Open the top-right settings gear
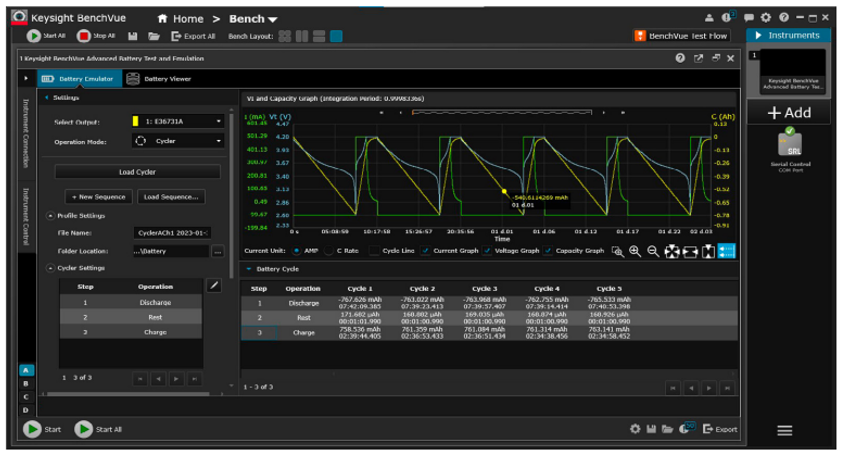This screenshot has width=842, height=459. point(766,18)
